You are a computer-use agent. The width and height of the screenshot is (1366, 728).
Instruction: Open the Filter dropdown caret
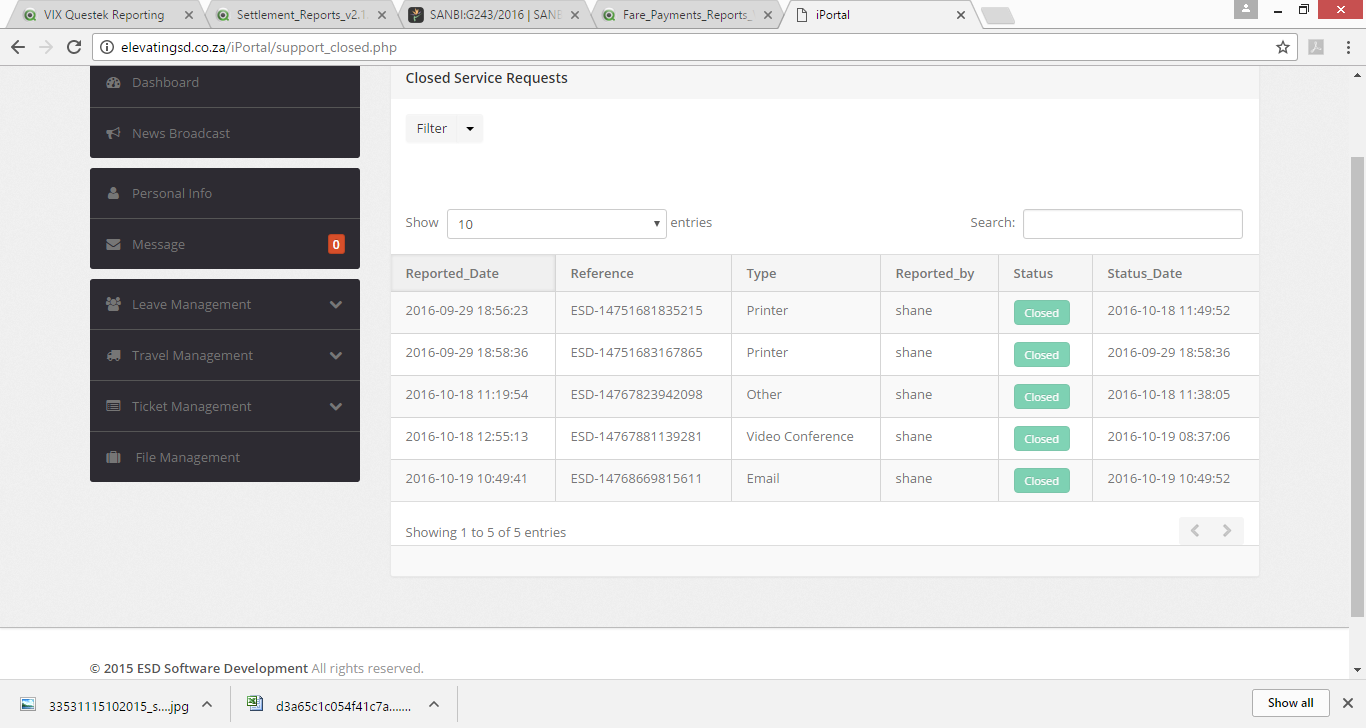click(470, 129)
